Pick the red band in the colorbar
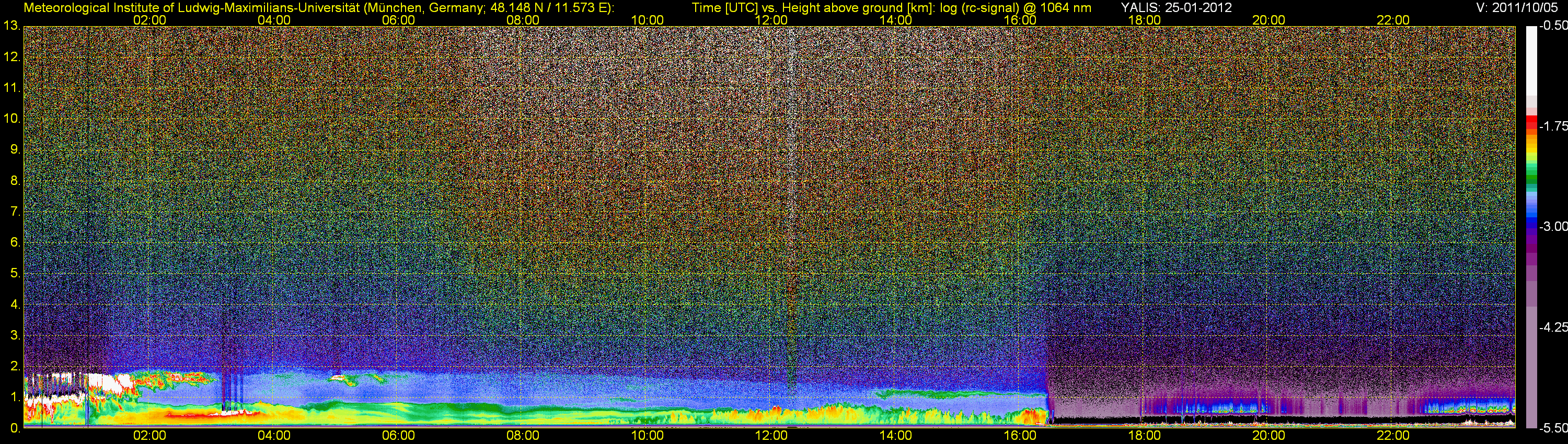This screenshot has height=444, width=1568. 1531,122
